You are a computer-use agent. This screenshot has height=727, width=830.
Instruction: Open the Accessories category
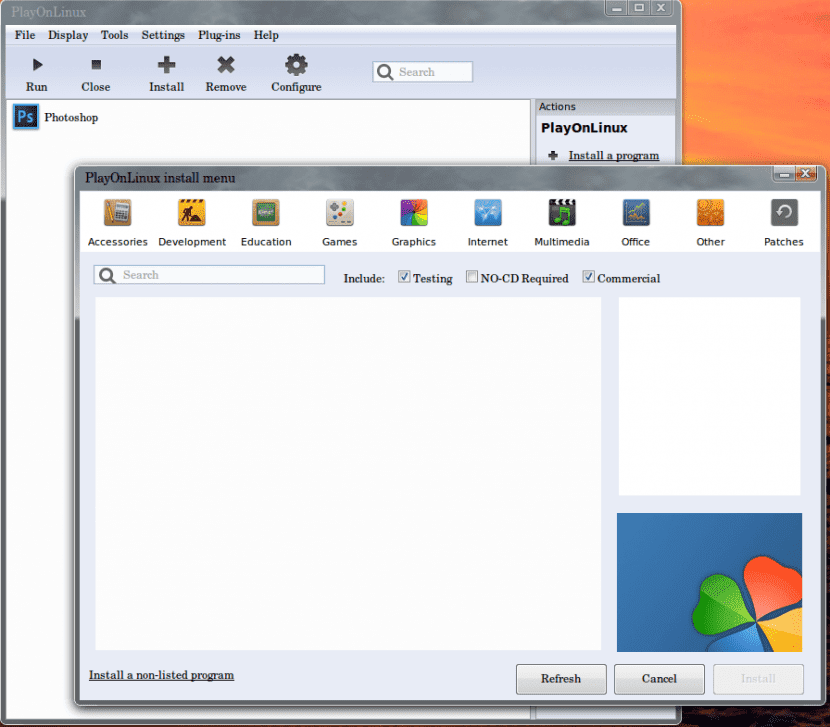click(118, 223)
